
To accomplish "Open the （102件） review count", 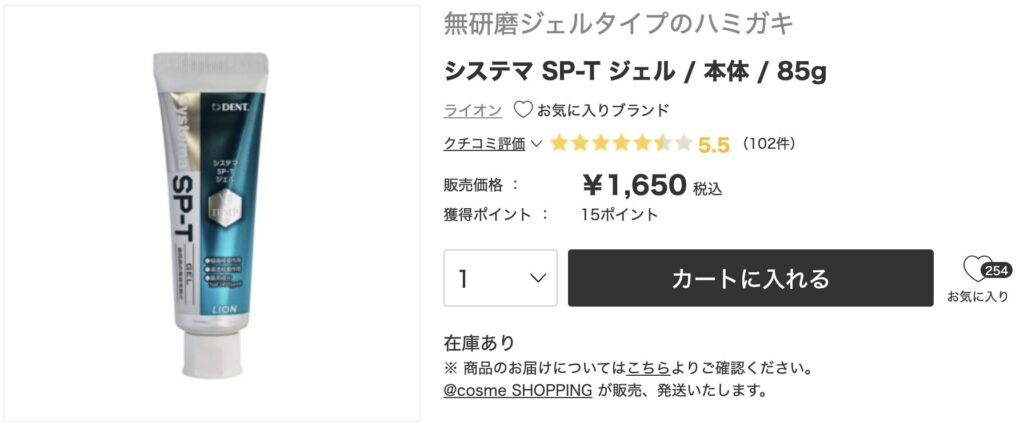I will [769, 144].
